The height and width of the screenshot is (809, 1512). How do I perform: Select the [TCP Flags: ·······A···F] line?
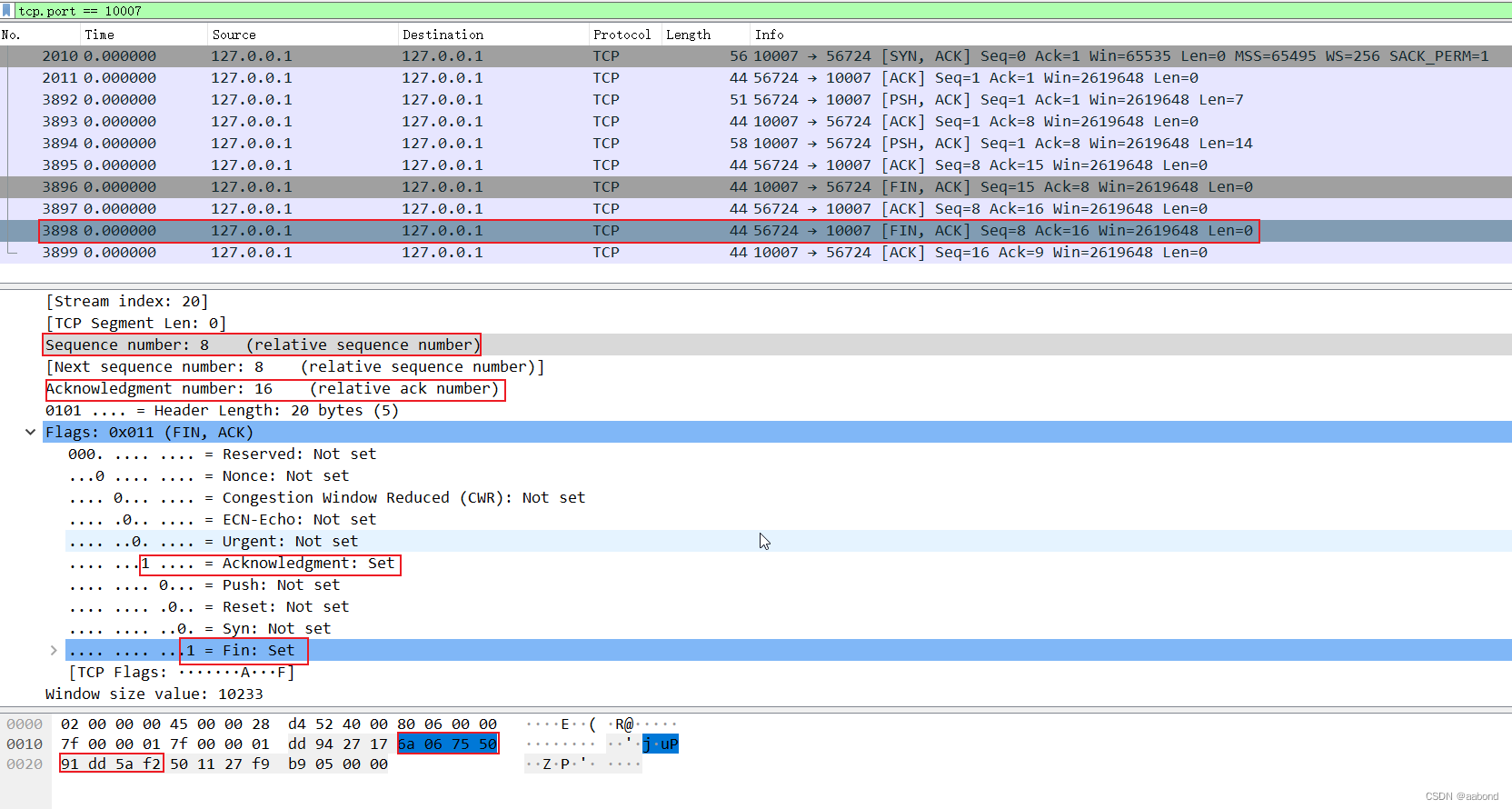click(182, 673)
